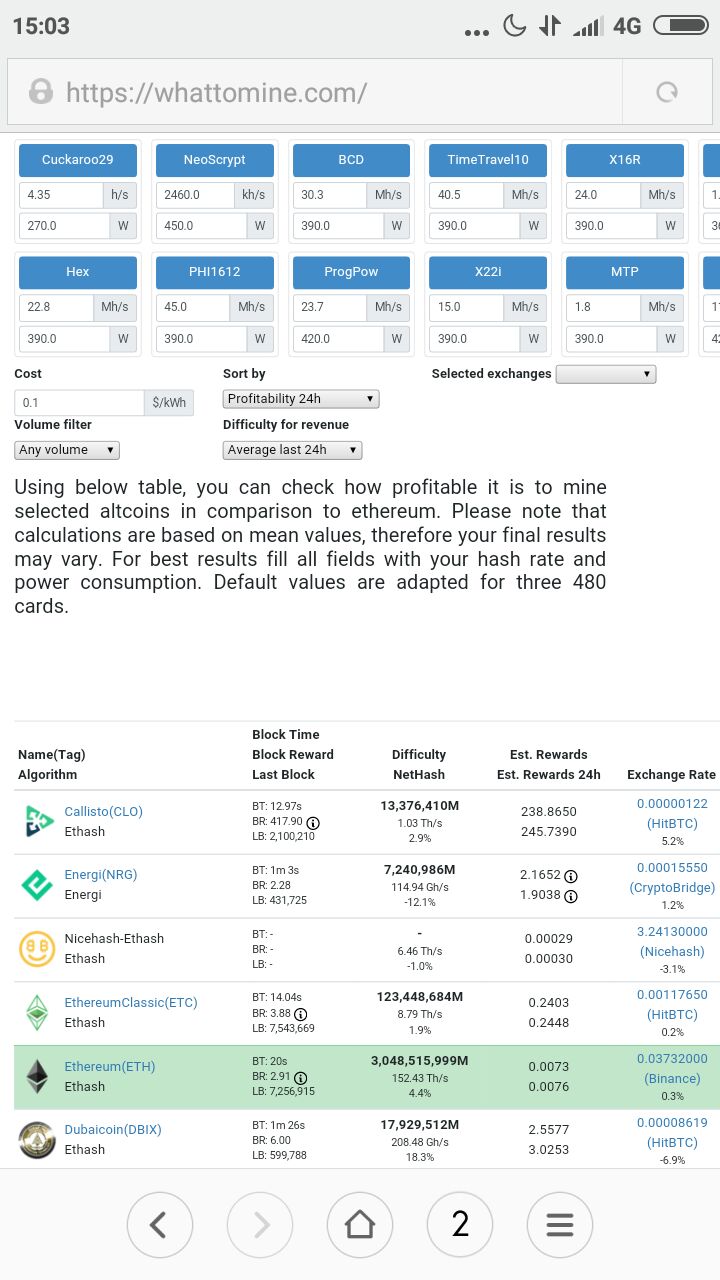
Task: Edit X22i hash rate field 15.0
Action: 468,307
